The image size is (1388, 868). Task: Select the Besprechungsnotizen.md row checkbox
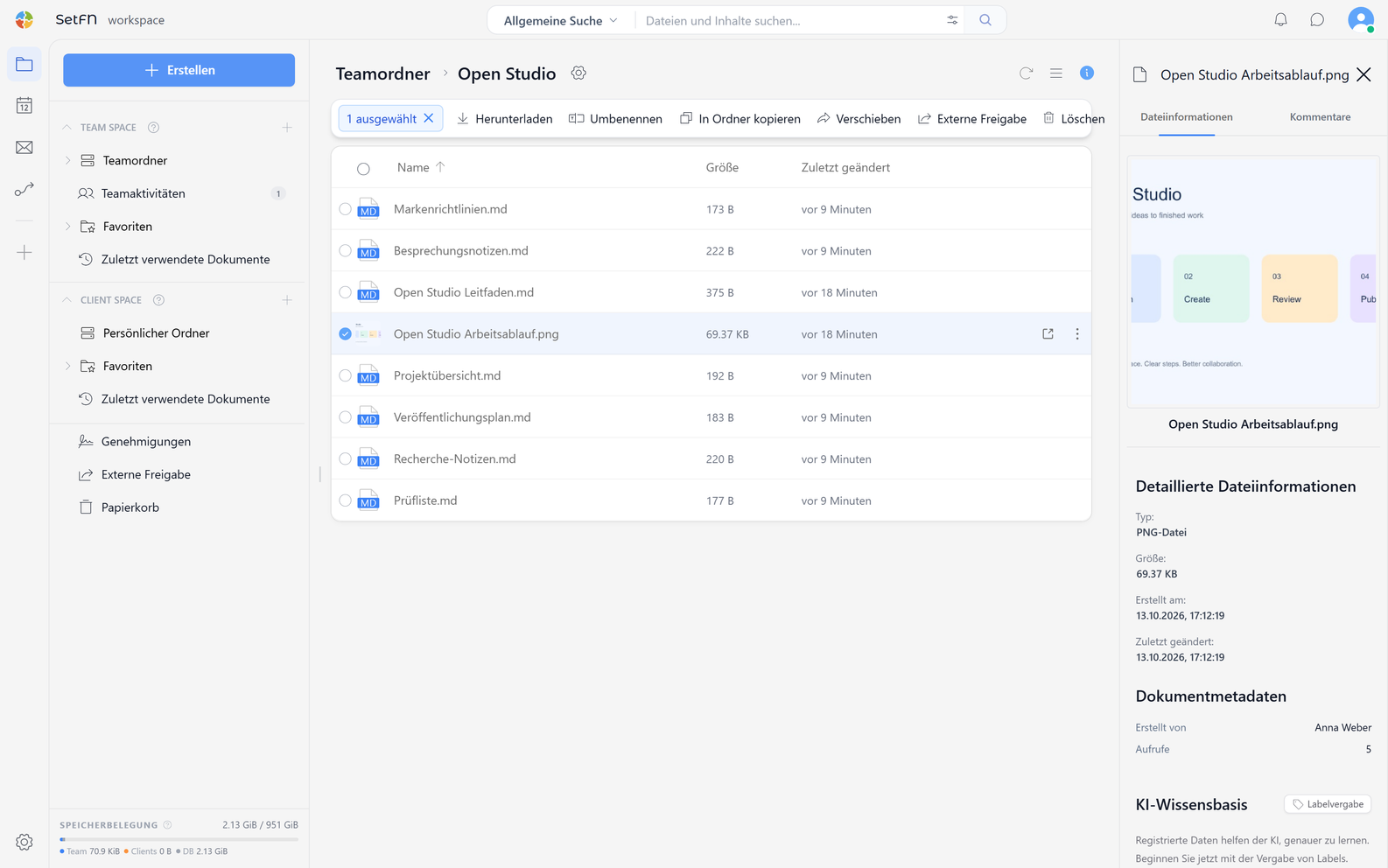coord(345,251)
